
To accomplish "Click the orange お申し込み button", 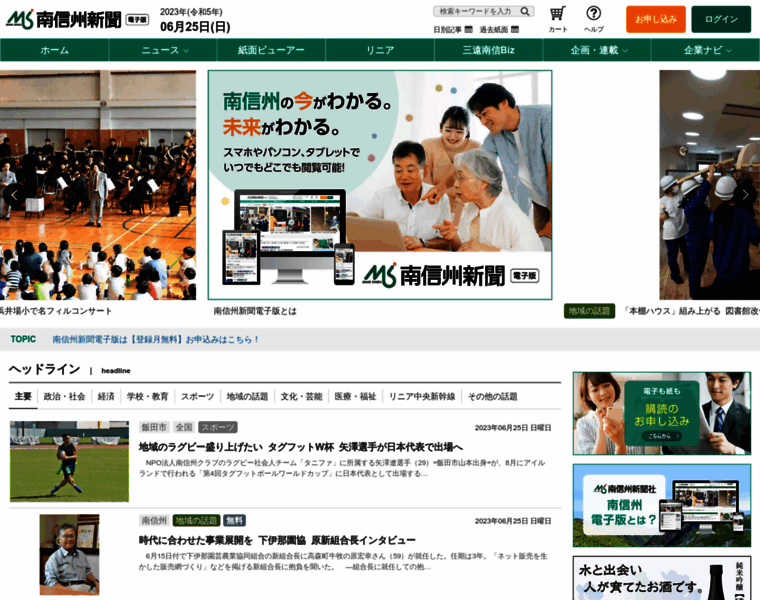I will click(656, 19).
